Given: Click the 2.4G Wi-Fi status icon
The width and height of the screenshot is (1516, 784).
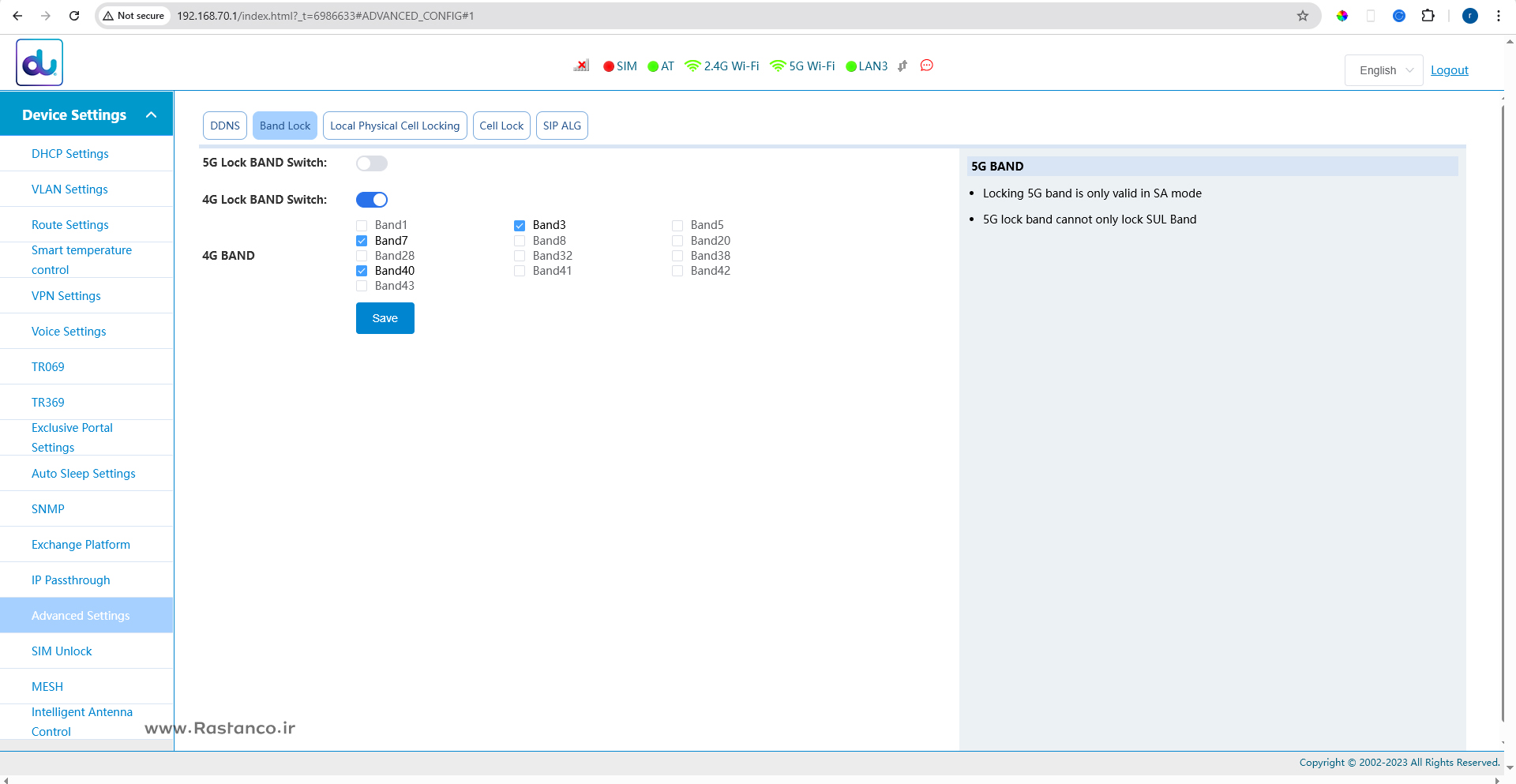Looking at the screenshot, I should point(692,66).
